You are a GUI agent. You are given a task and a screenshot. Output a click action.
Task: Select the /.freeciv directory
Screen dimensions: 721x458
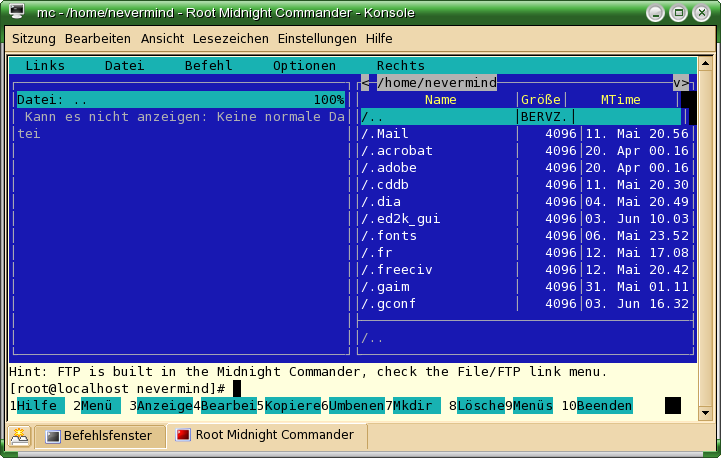click(x=525, y=270)
